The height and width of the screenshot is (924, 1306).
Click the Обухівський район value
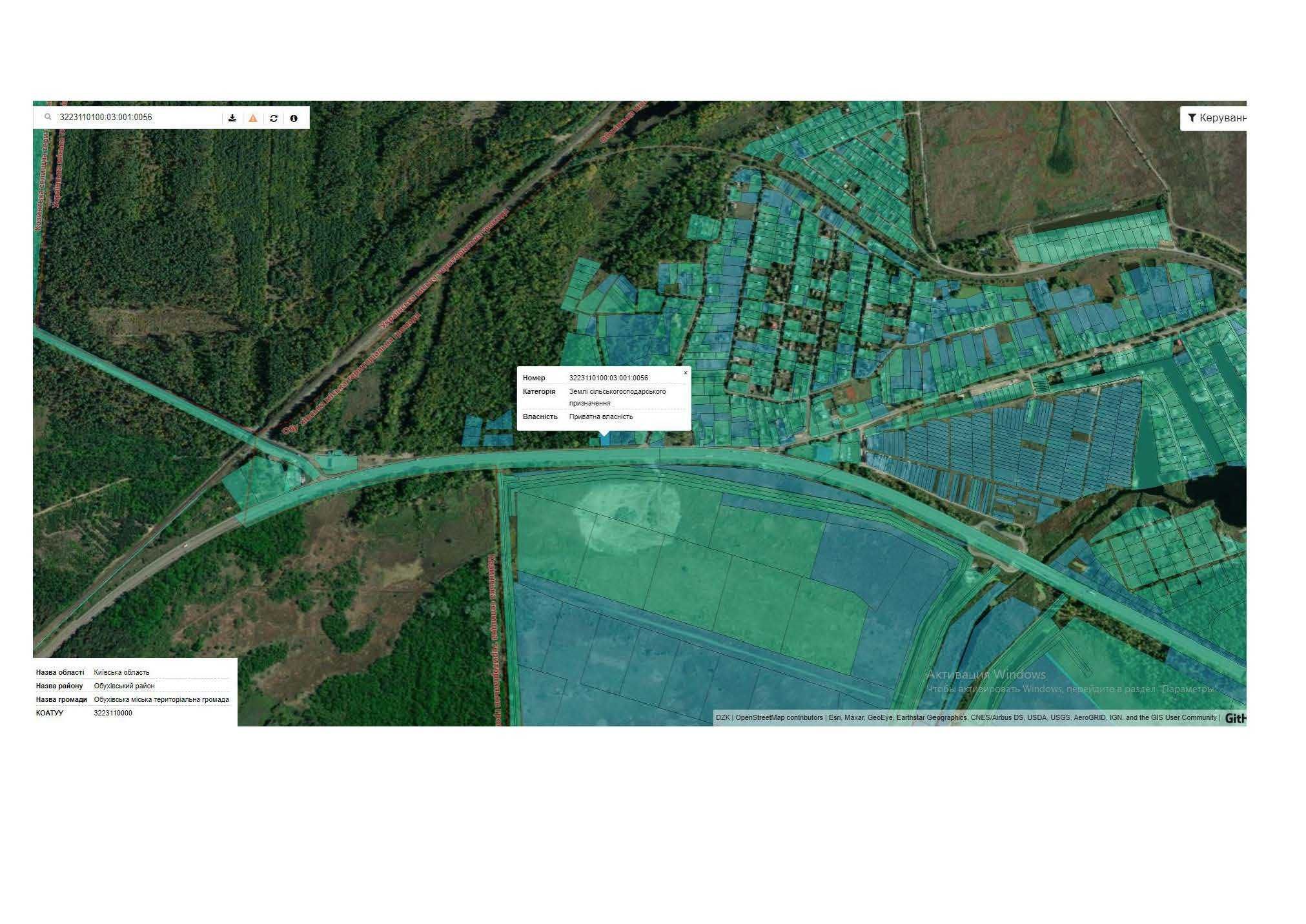tap(125, 686)
